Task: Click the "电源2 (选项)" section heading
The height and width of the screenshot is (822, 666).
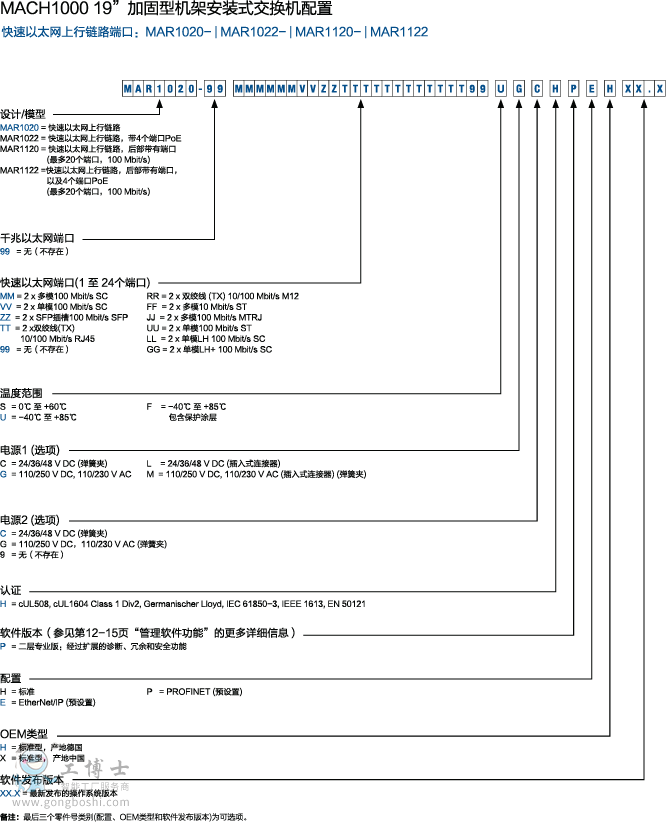Action: (30, 520)
